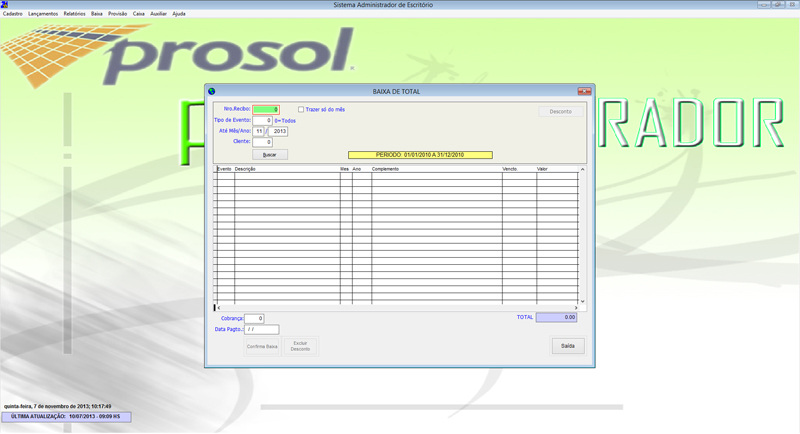The width and height of the screenshot is (800, 434).
Task: Click the Cobrança input field
Action: [254, 318]
